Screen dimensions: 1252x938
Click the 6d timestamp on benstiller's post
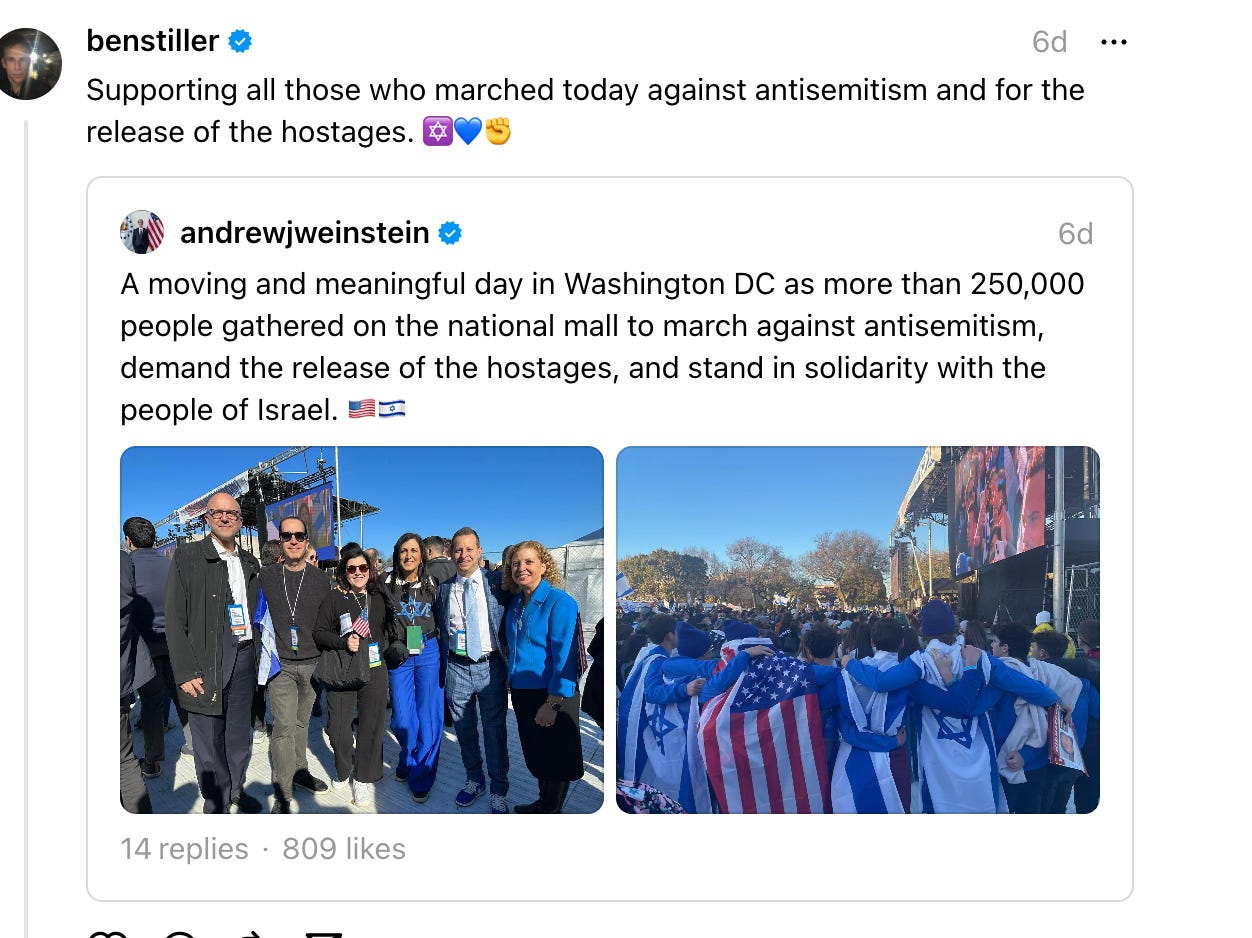tap(1050, 42)
